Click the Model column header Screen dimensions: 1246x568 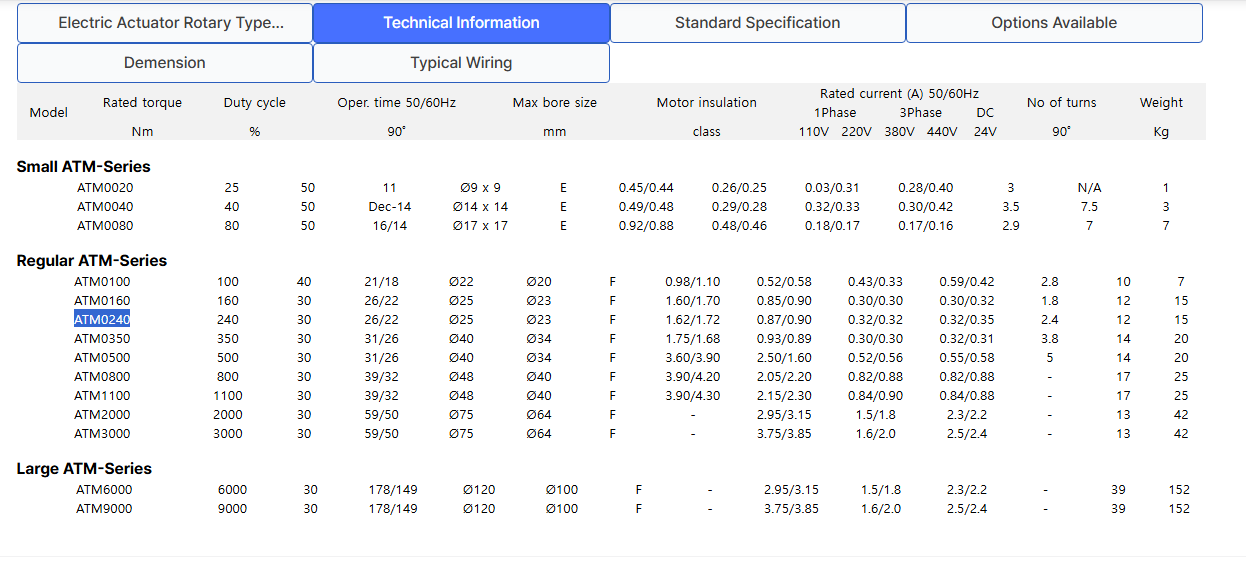tap(49, 113)
